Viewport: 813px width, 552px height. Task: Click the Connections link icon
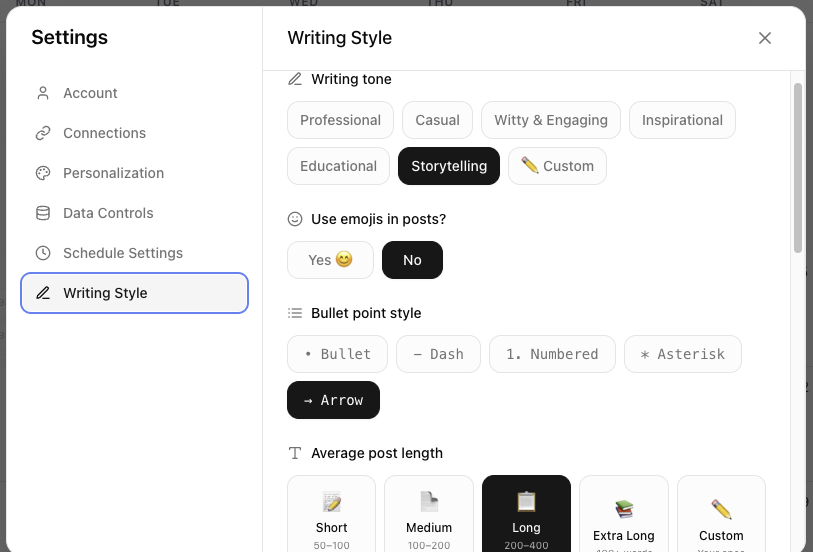tap(43, 133)
